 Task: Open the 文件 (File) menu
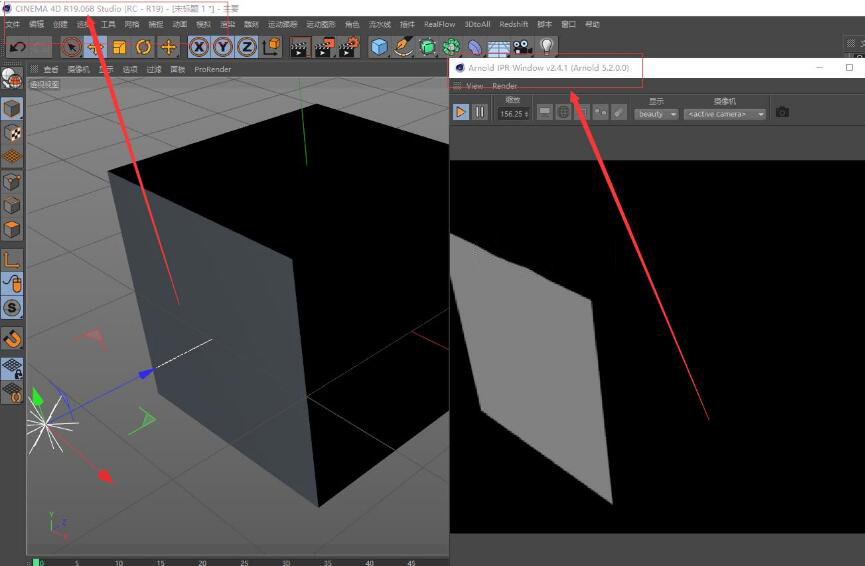12,24
